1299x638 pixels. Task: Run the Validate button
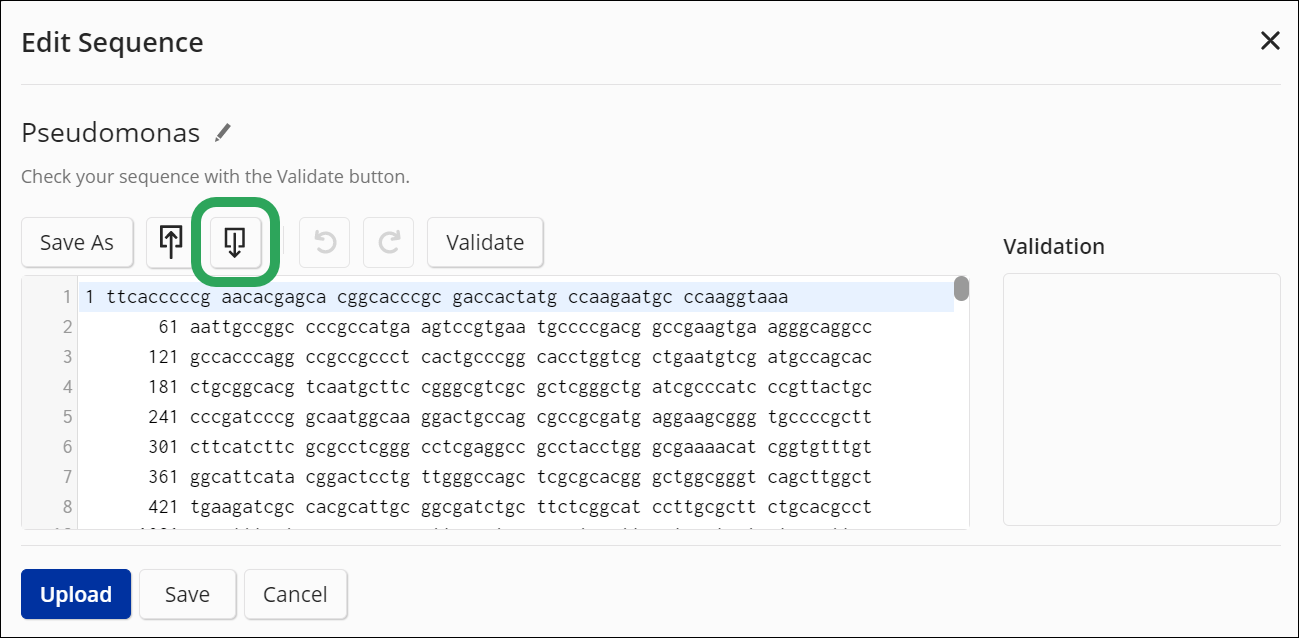point(485,242)
